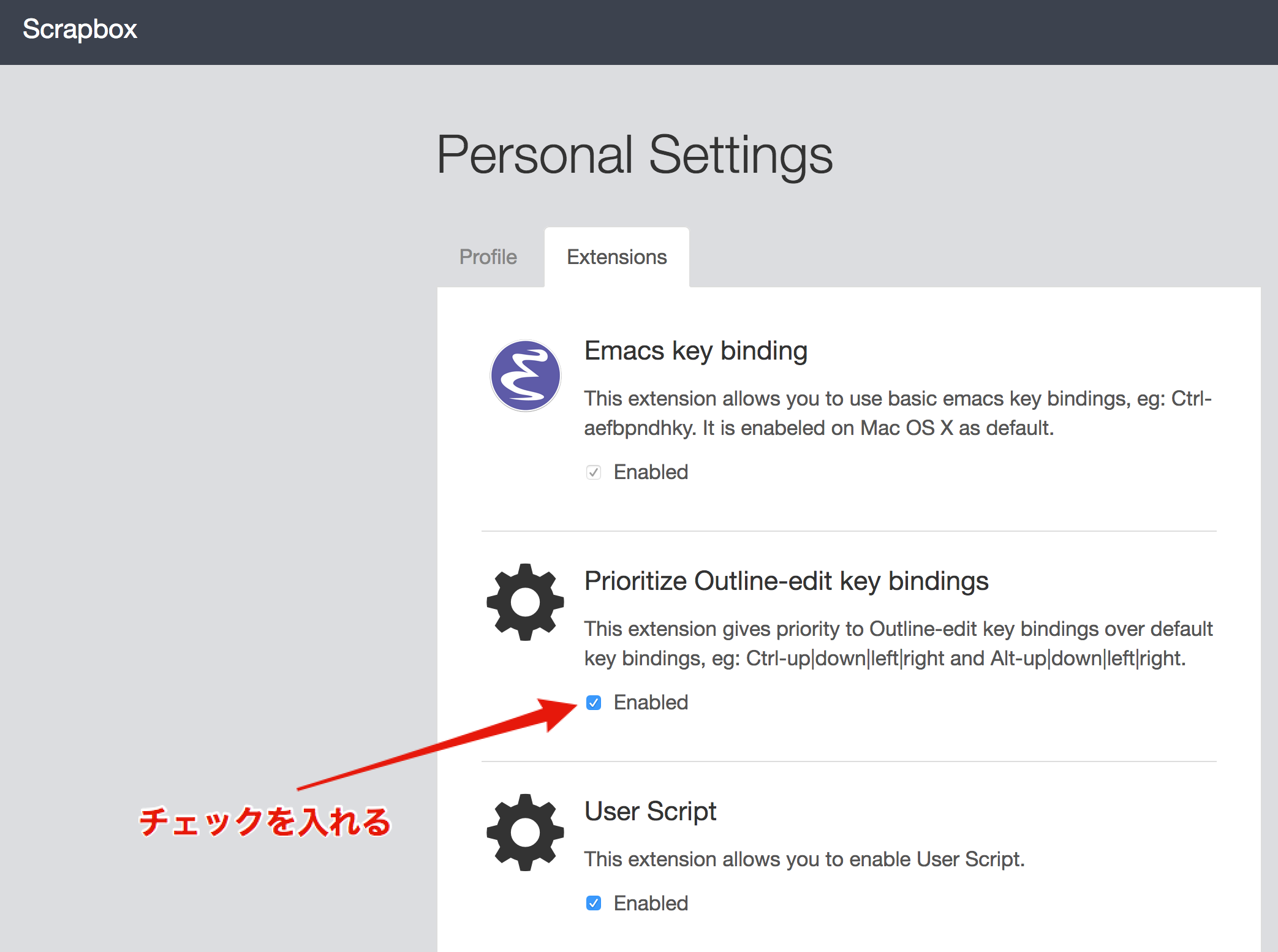The height and width of the screenshot is (952, 1278).
Task: Click the User Script heading
Action: 650,812
